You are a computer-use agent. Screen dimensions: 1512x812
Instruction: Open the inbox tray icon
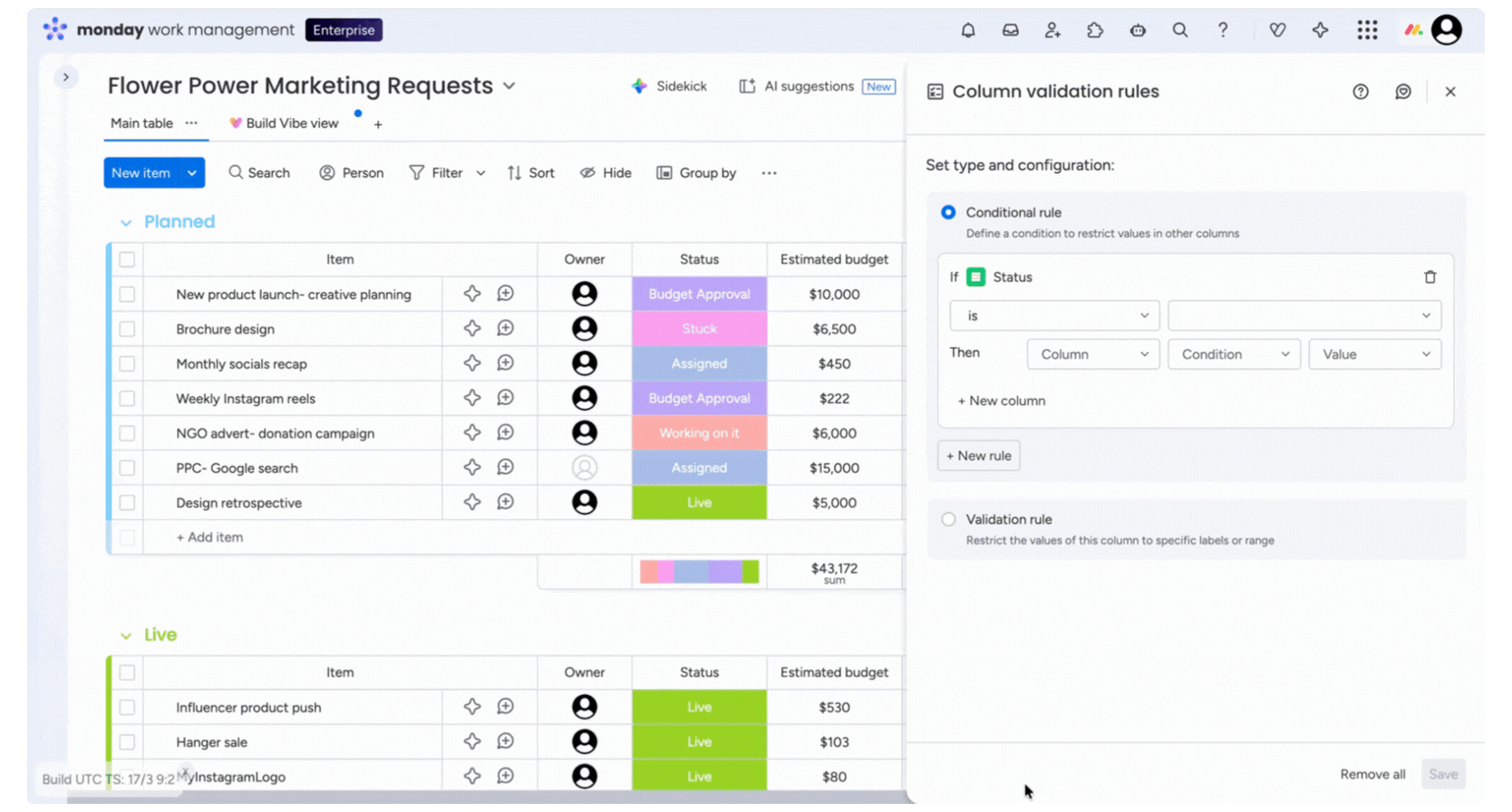click(1010, 30)
